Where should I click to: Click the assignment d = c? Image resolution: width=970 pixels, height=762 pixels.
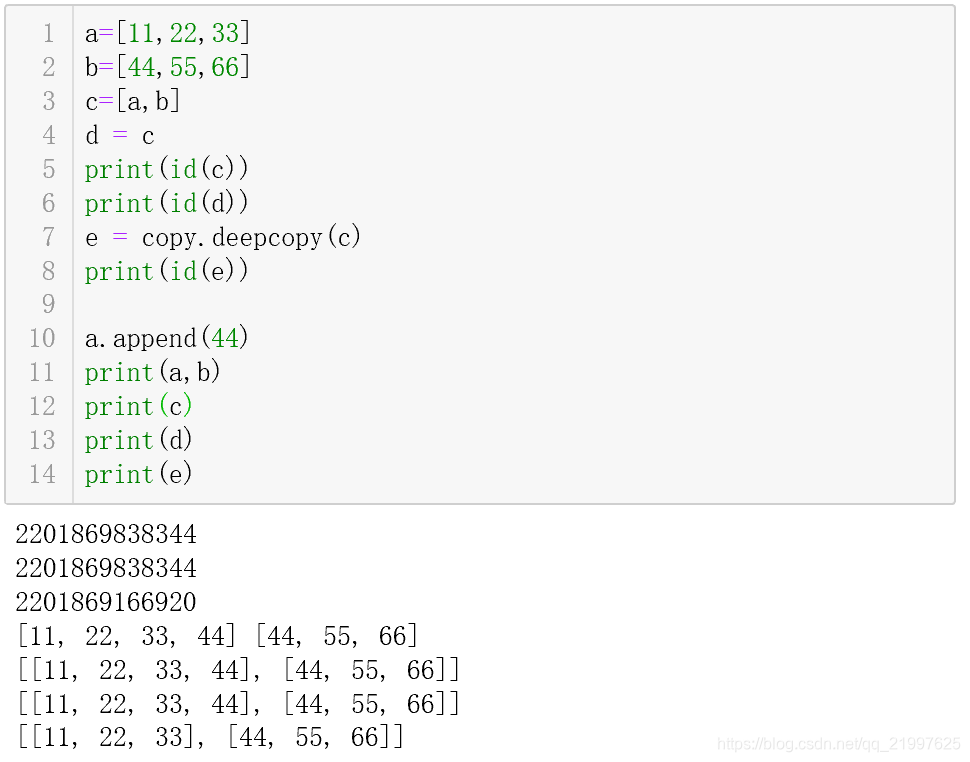(120, 135)
